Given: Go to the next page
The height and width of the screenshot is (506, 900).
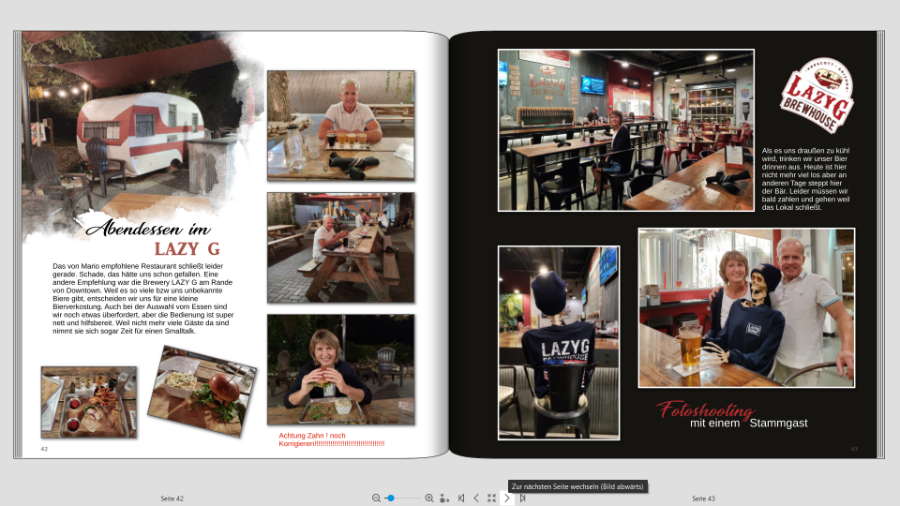Looking at the screenshot, I should coord(507,498).
